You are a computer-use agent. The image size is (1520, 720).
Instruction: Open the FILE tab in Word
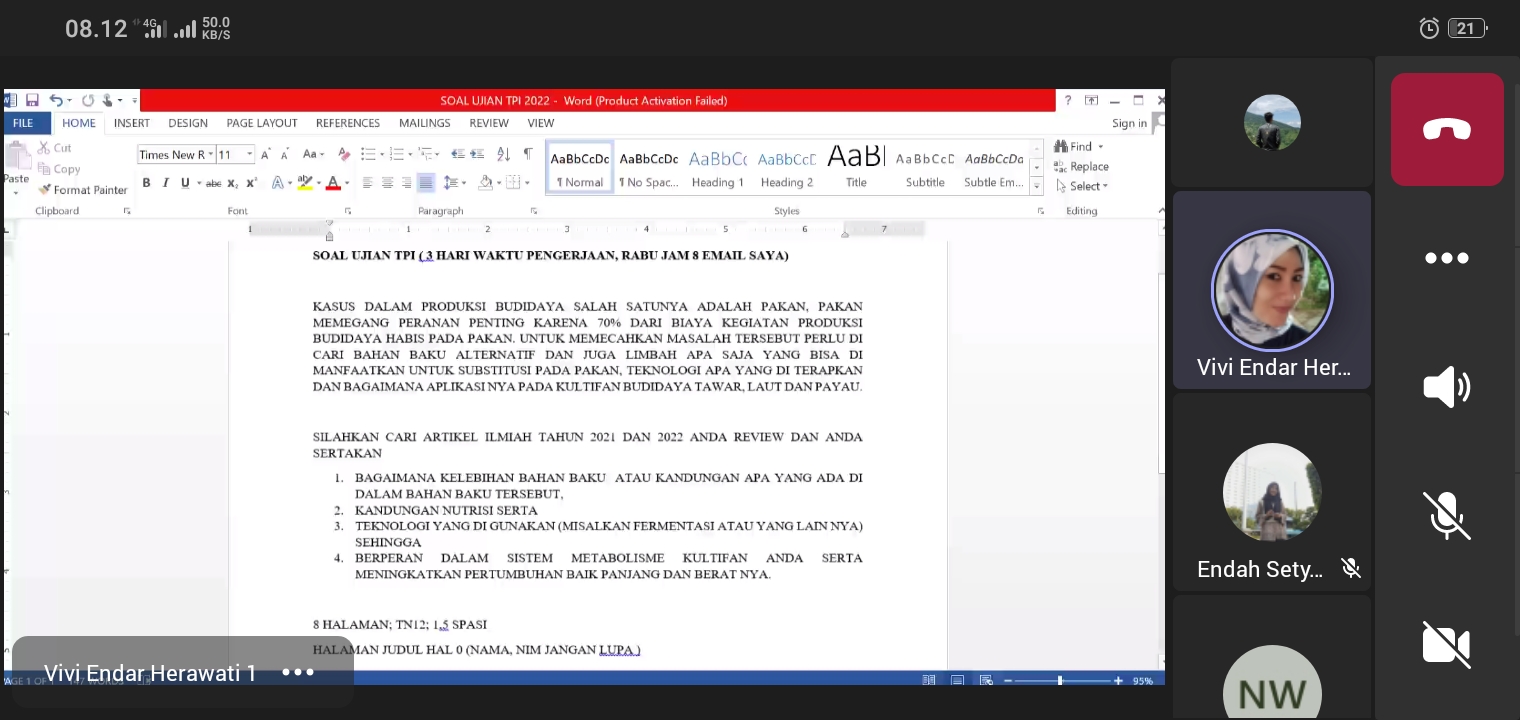(x=23, y=123)
